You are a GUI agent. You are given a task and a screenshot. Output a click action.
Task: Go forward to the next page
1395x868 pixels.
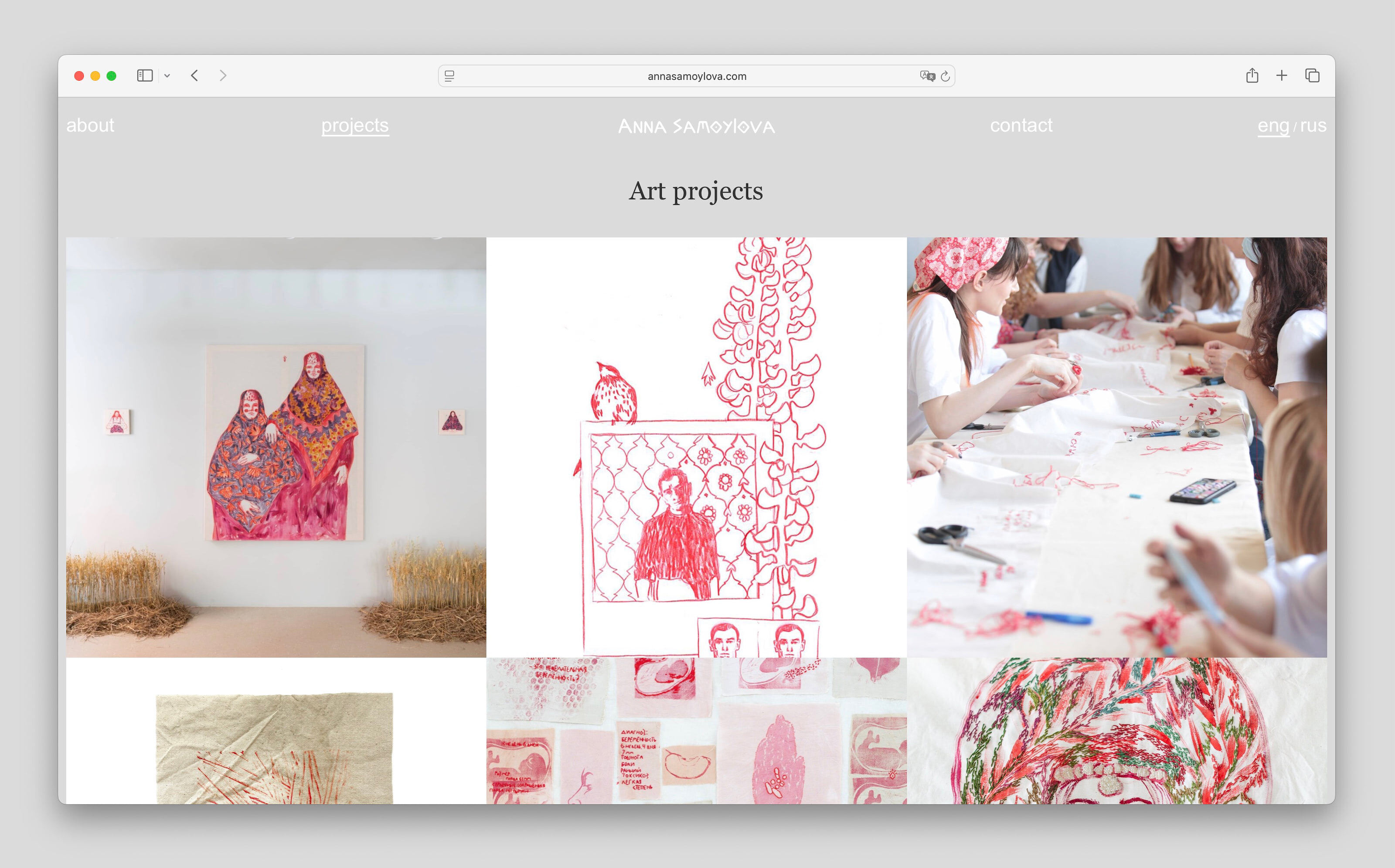click(223, 76)
